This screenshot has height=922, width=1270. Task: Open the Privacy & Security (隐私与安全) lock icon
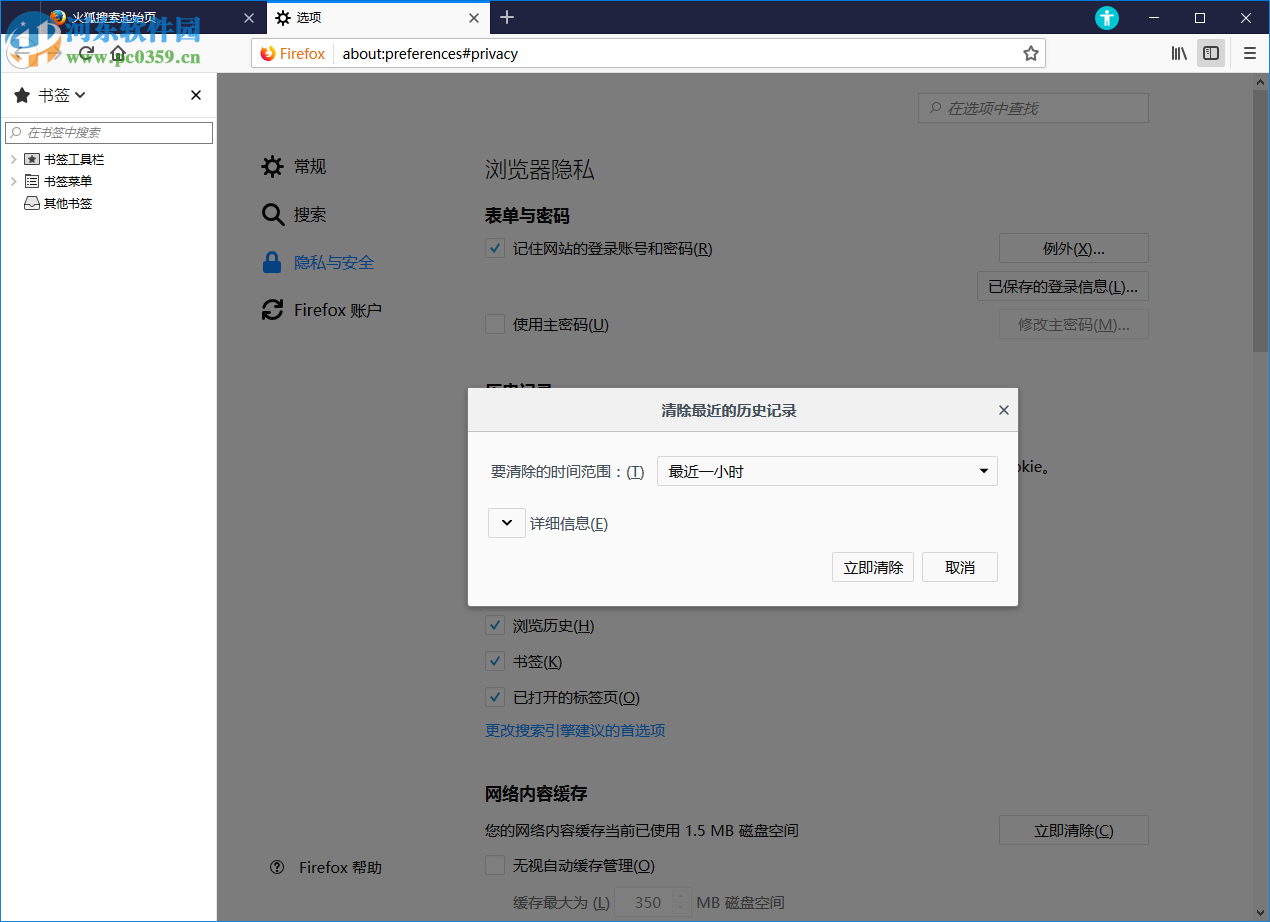(x=271, y=262)
